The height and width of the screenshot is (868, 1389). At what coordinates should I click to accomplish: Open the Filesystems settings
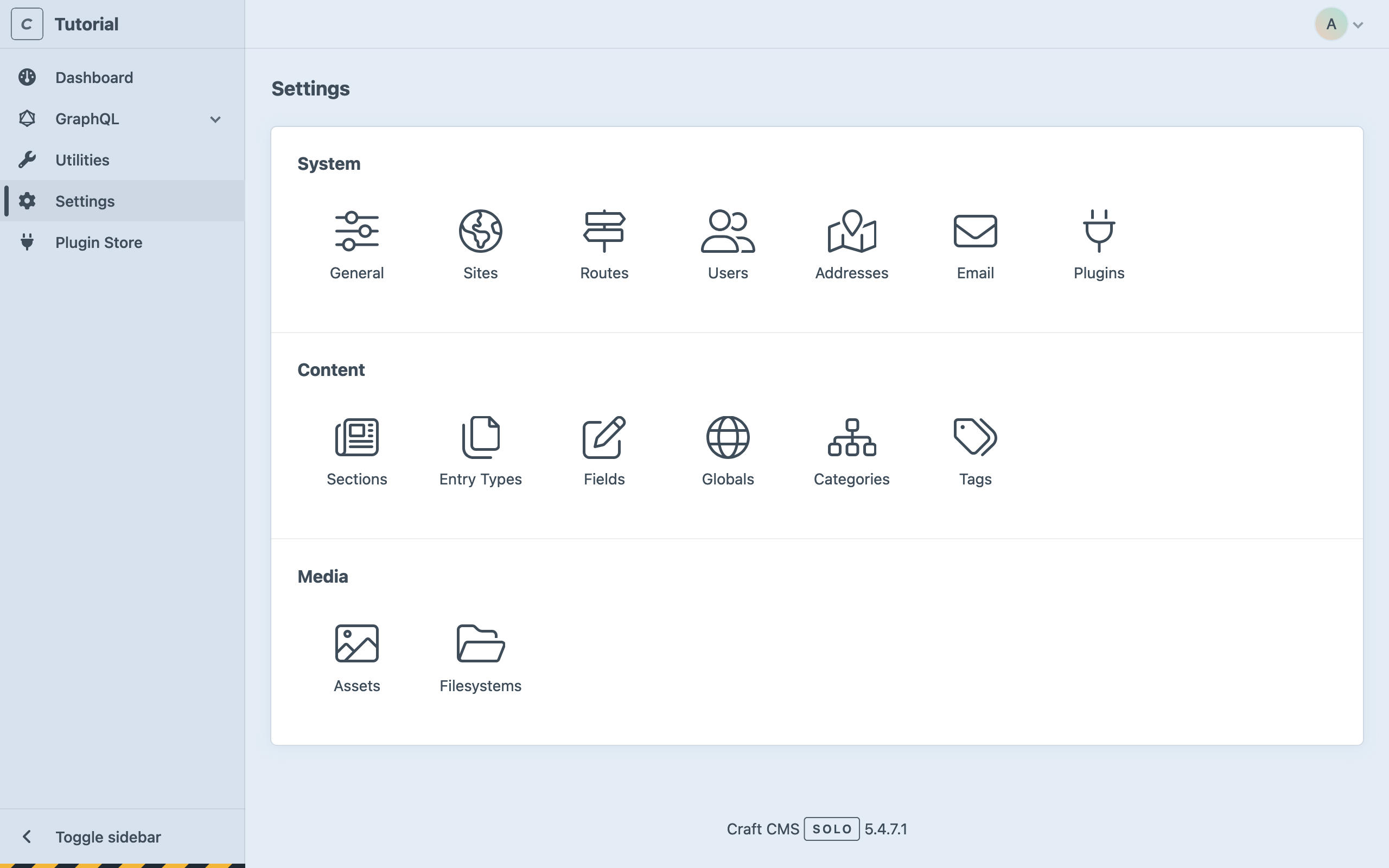click(480, 658)
